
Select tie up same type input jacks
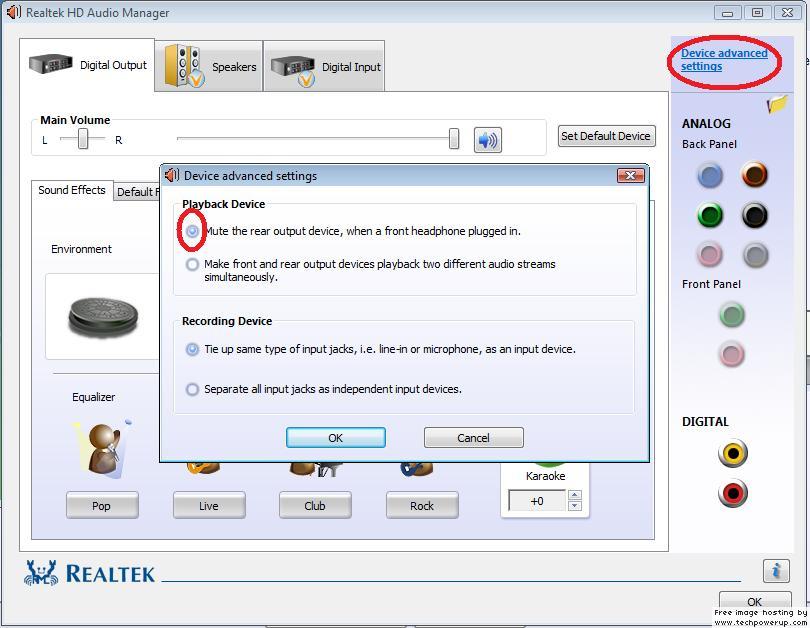point(192,349)
